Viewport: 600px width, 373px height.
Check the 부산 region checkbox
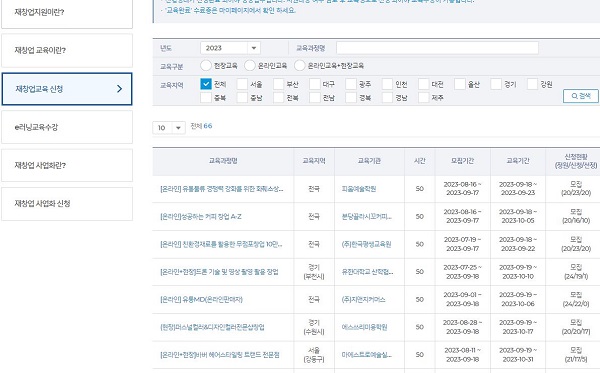[279, 84]
